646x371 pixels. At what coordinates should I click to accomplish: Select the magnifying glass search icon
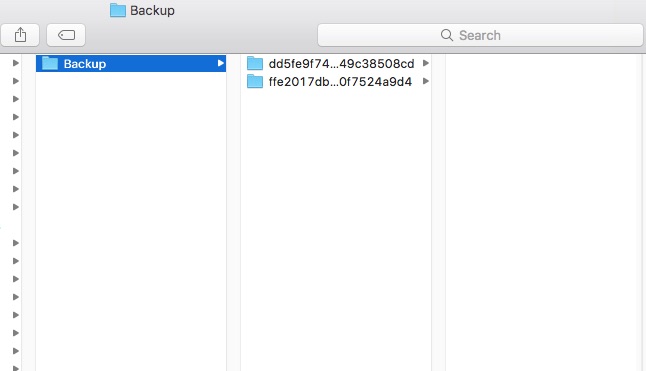coord(447,35)
